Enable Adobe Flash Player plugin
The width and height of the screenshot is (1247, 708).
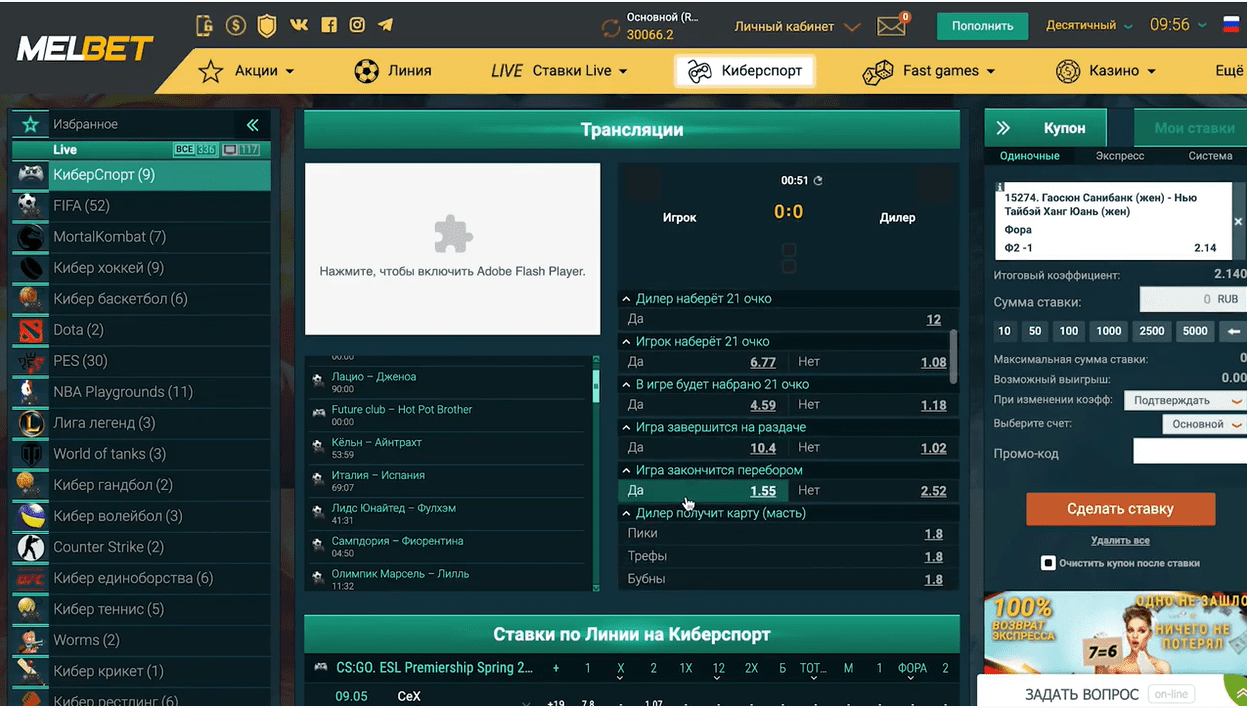452,249
